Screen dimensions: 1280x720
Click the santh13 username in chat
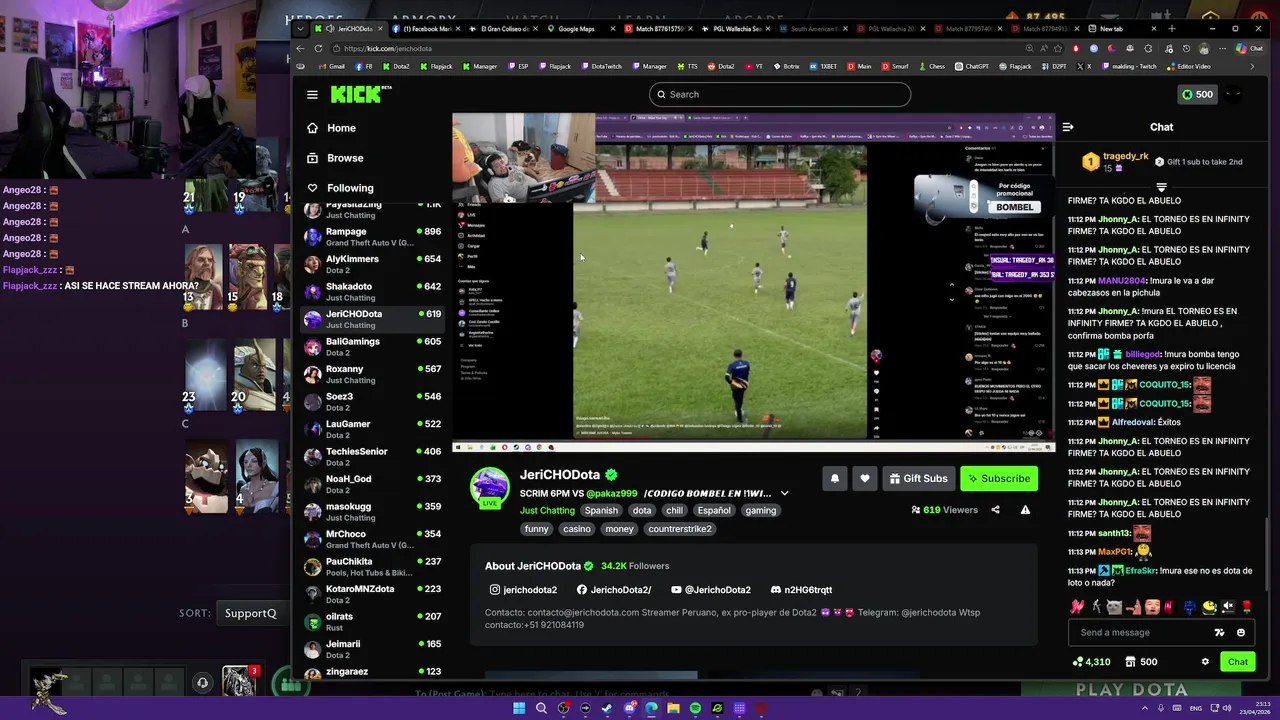(1115, 533)
